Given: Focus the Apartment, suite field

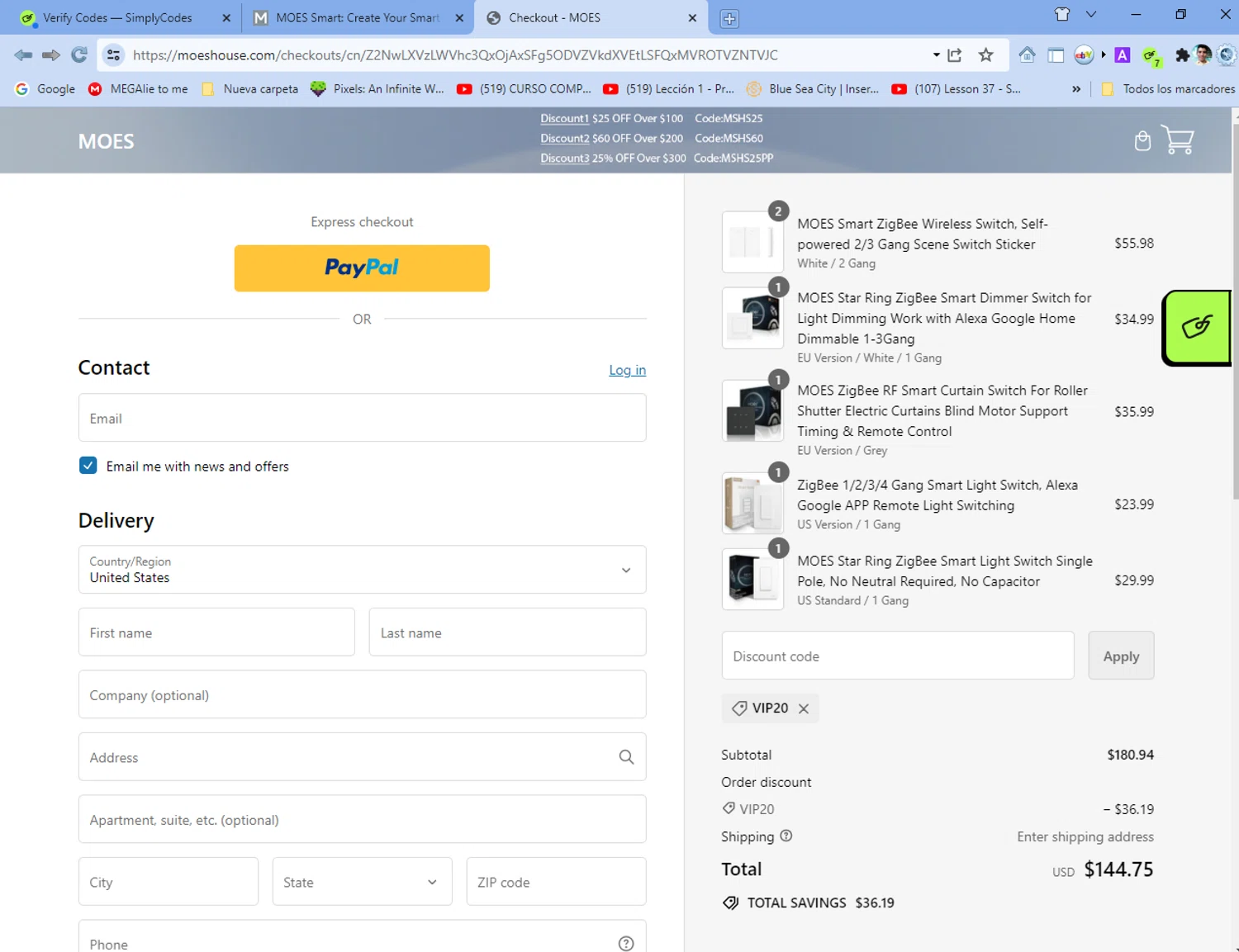Looking at the screenshot, I should click(362, 819).
